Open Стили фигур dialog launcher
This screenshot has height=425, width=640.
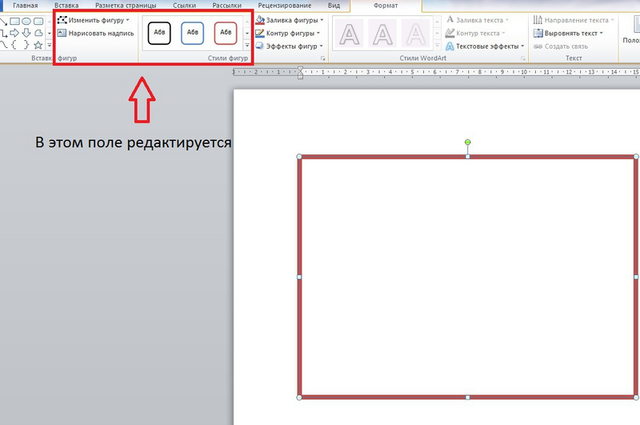tap(323, 59)
